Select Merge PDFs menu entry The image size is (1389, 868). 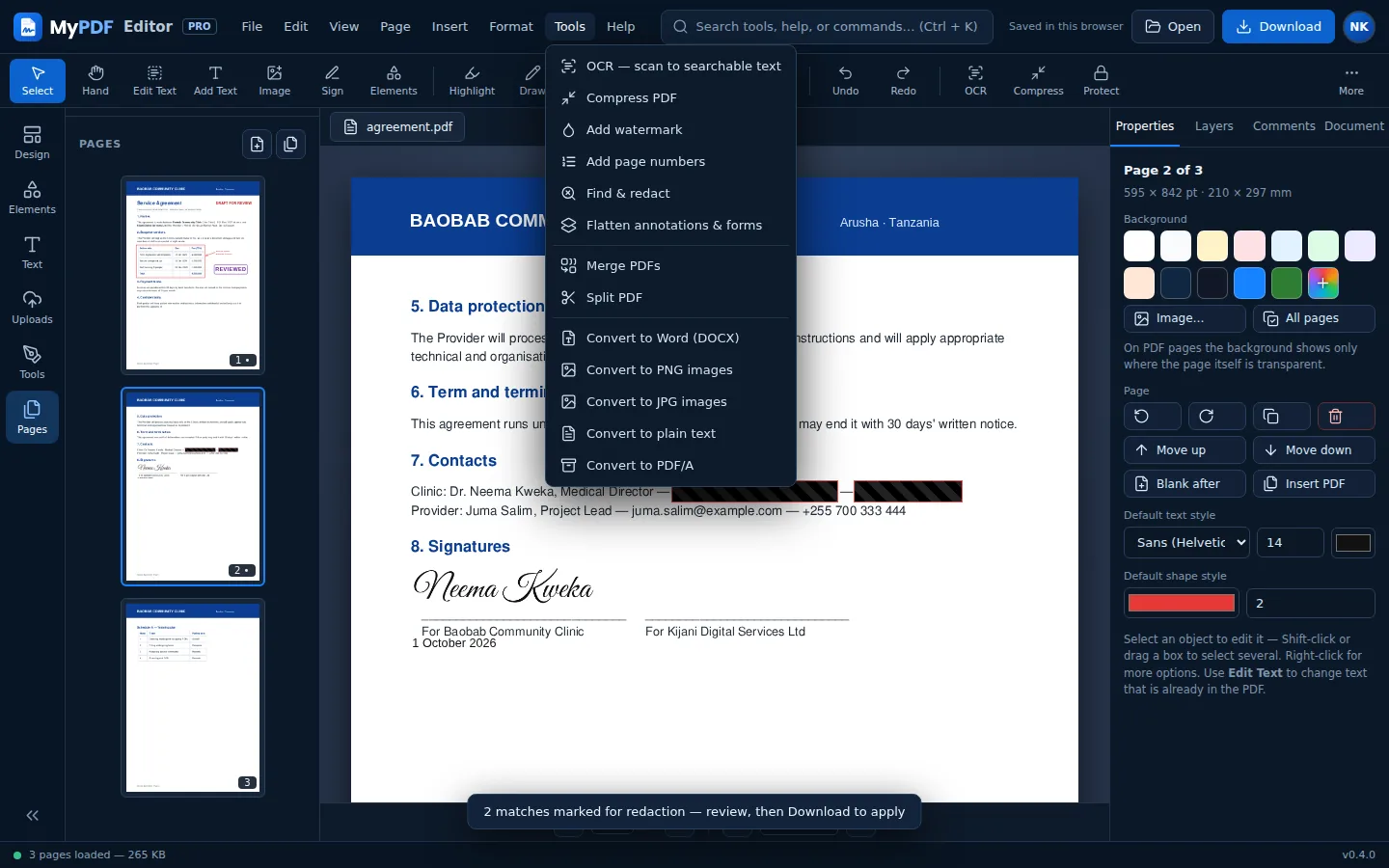click(670, 265)
